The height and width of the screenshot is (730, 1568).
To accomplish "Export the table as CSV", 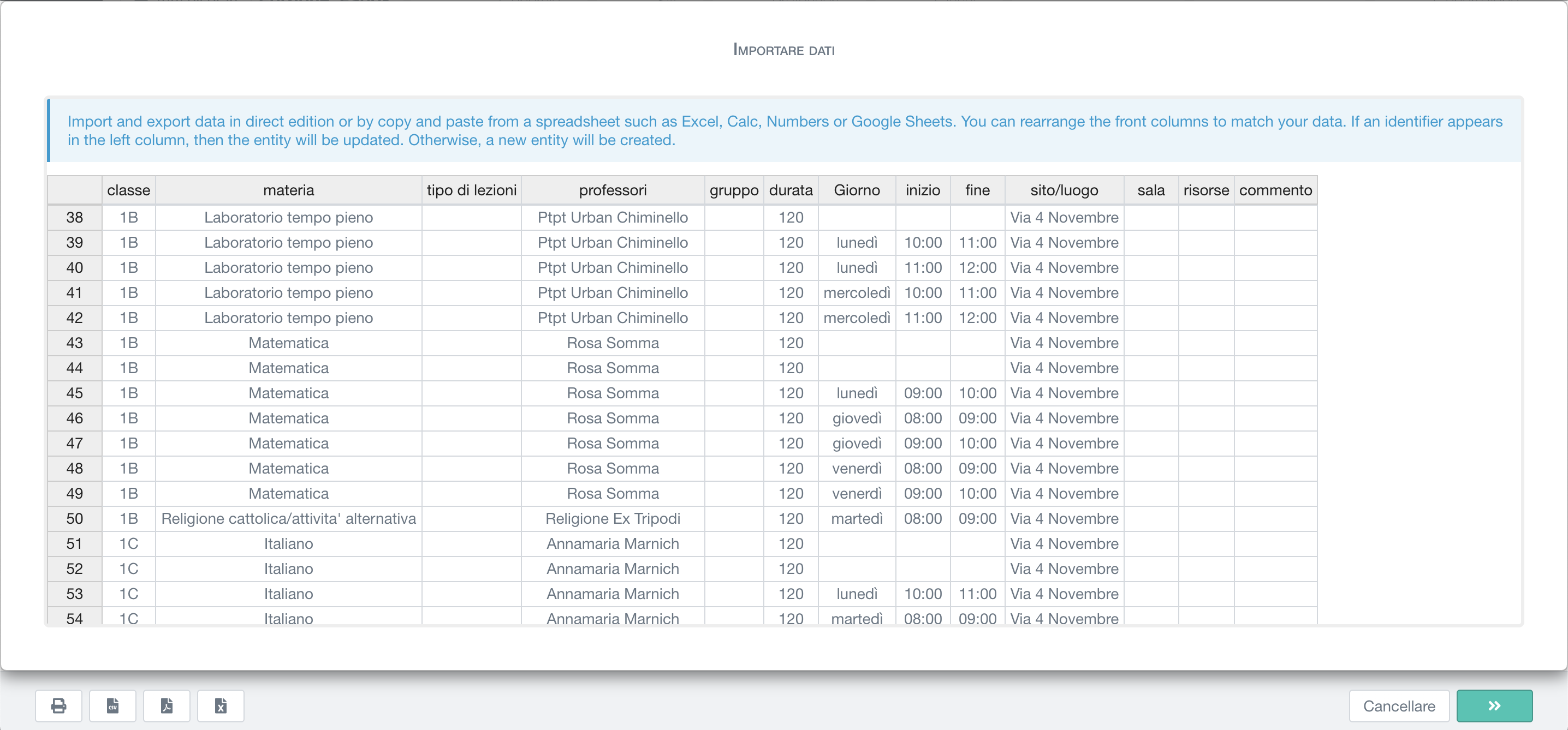I will click(112, 705).
